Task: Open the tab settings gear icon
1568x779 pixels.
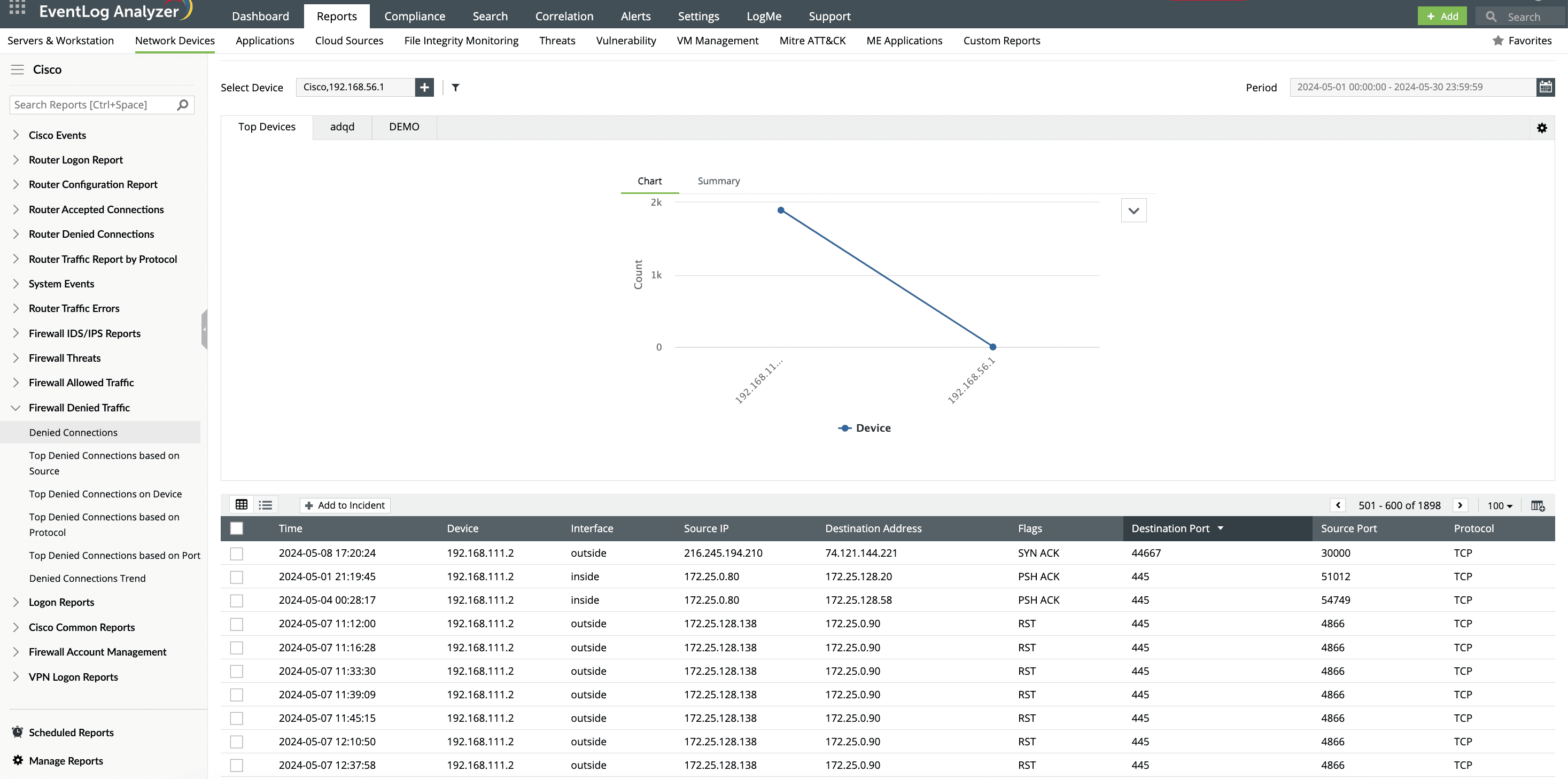Action: point(1541,128)
